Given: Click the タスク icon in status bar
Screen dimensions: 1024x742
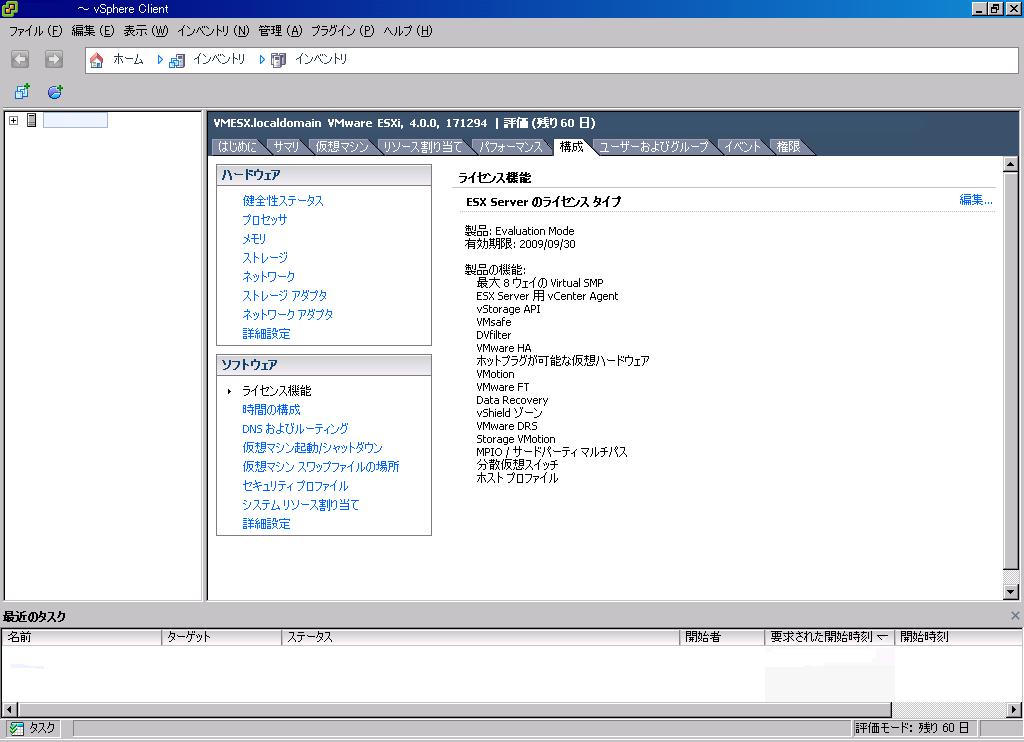Looking at the screenshot, I should 16,728.
